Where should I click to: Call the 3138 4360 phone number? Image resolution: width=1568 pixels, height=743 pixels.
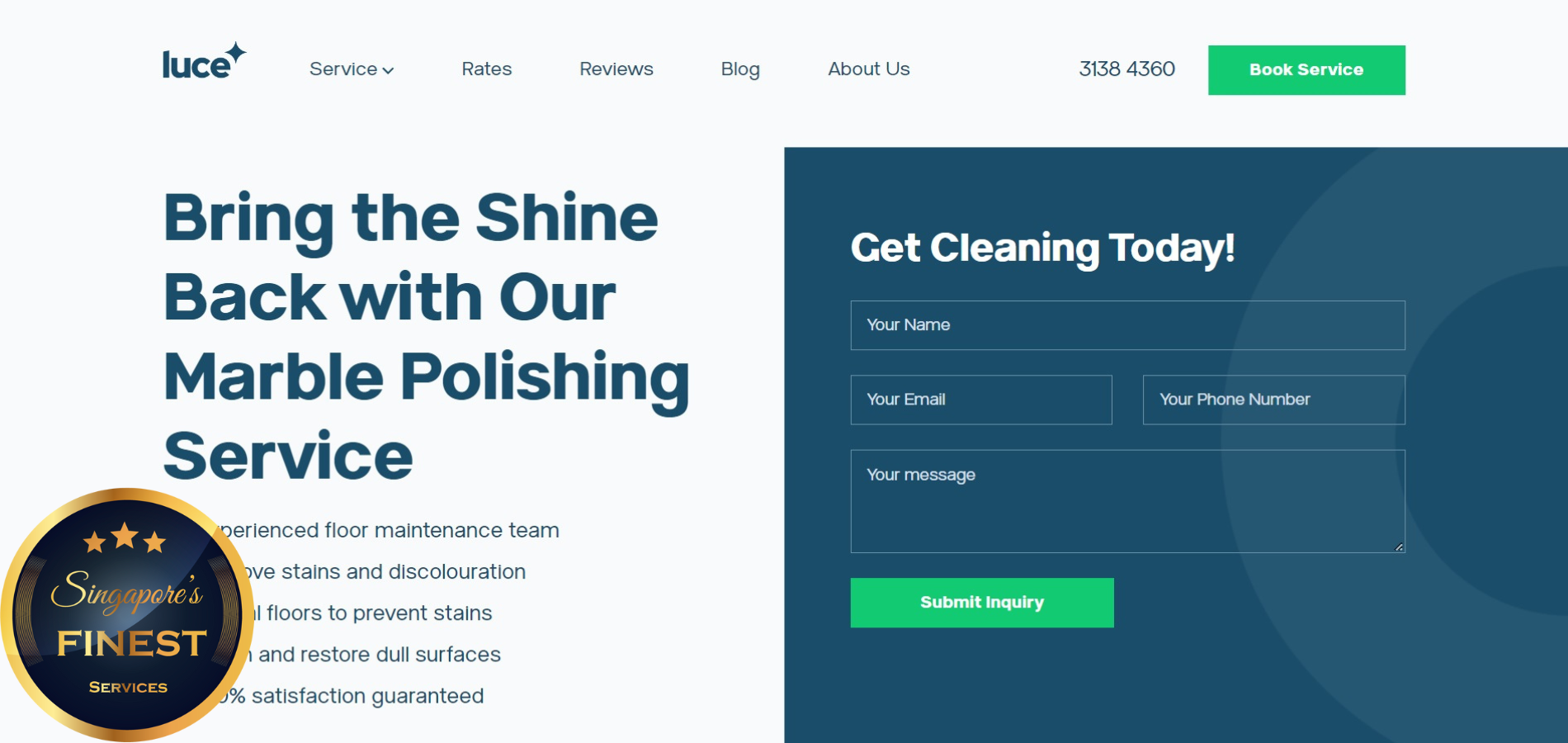1126,69
